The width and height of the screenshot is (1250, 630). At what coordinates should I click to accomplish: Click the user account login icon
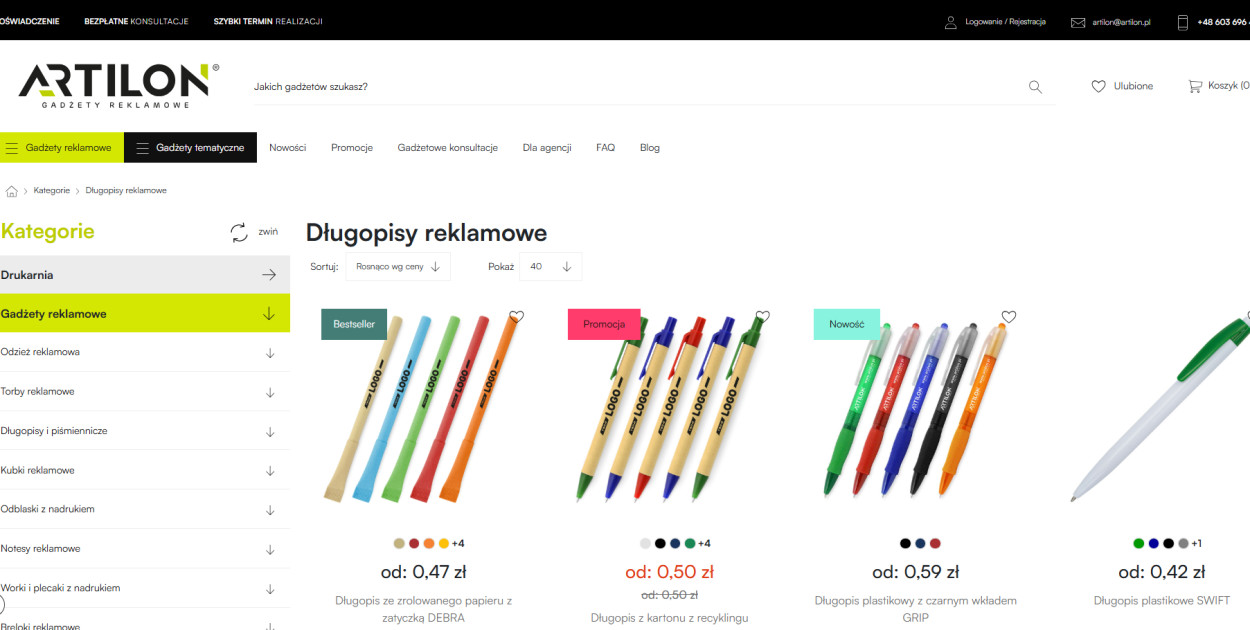pos(951,22)
